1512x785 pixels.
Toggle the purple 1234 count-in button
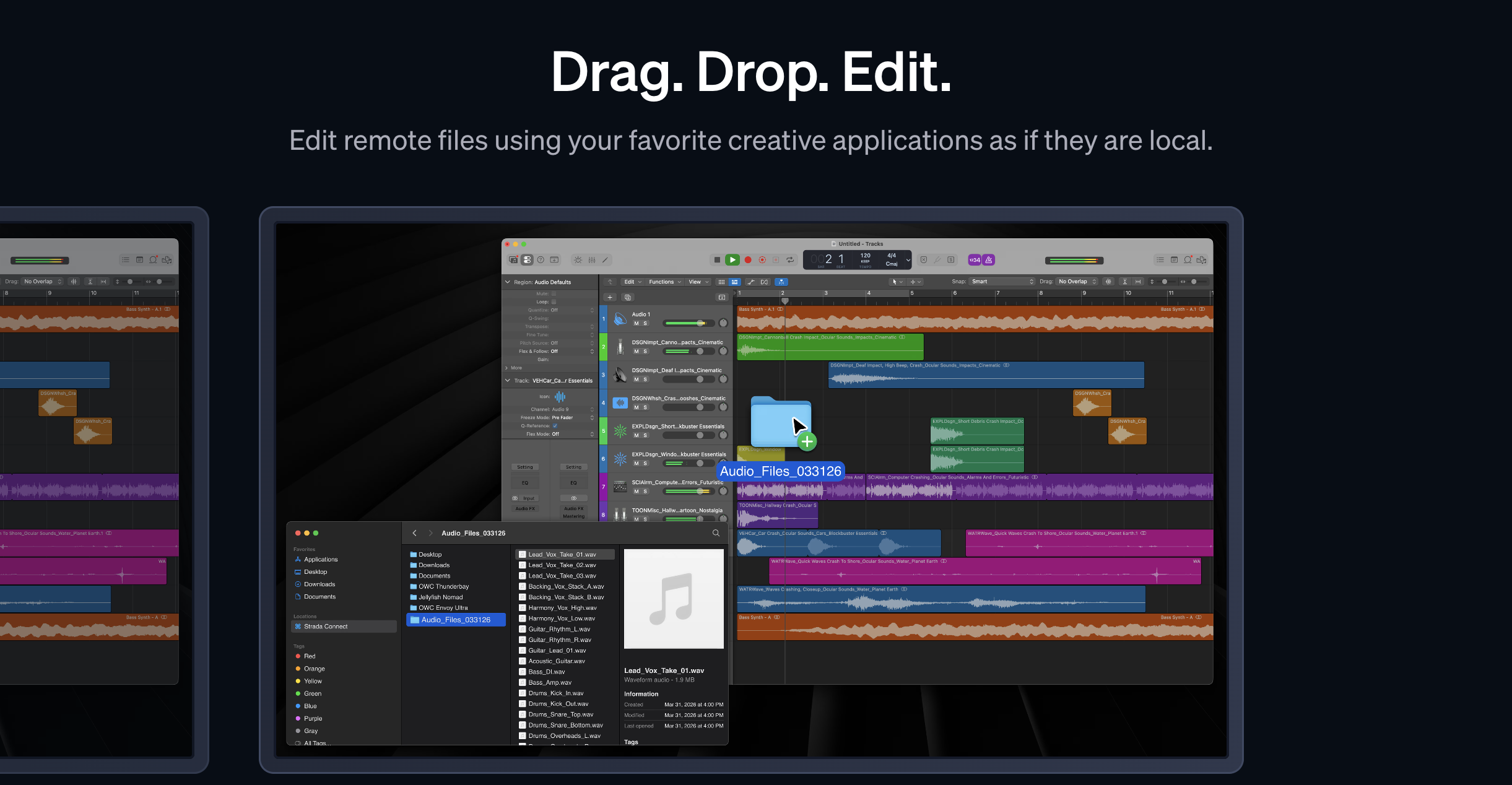975,260
